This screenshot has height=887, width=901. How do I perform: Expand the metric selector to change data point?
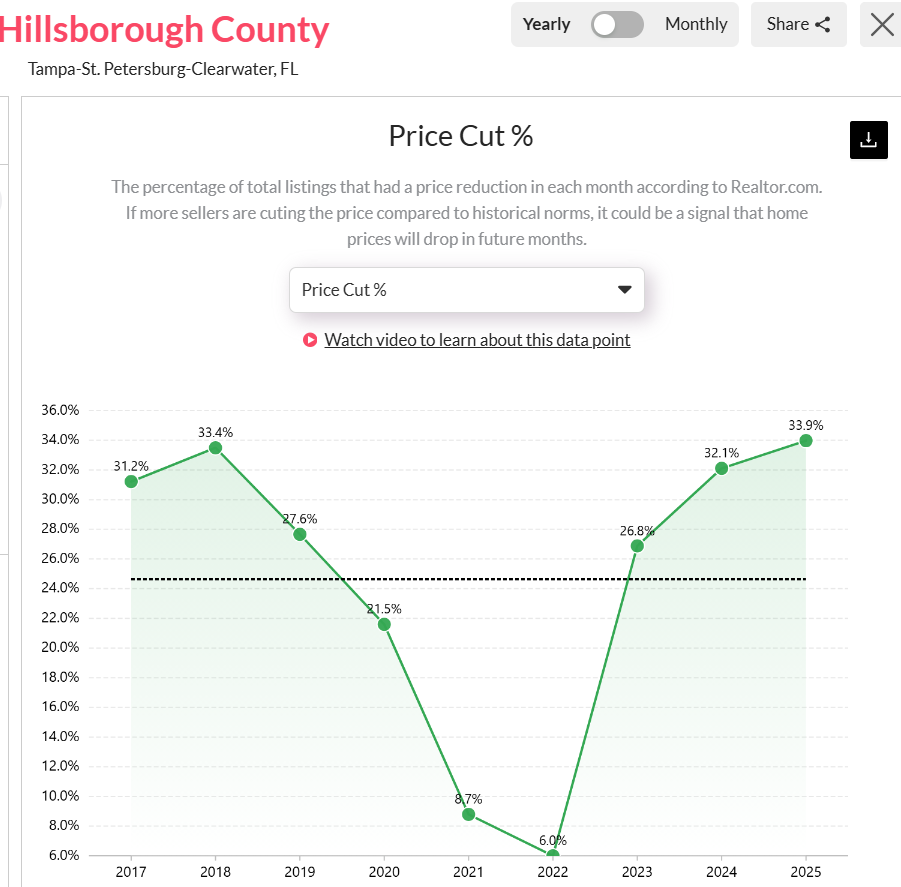[466, 289]
